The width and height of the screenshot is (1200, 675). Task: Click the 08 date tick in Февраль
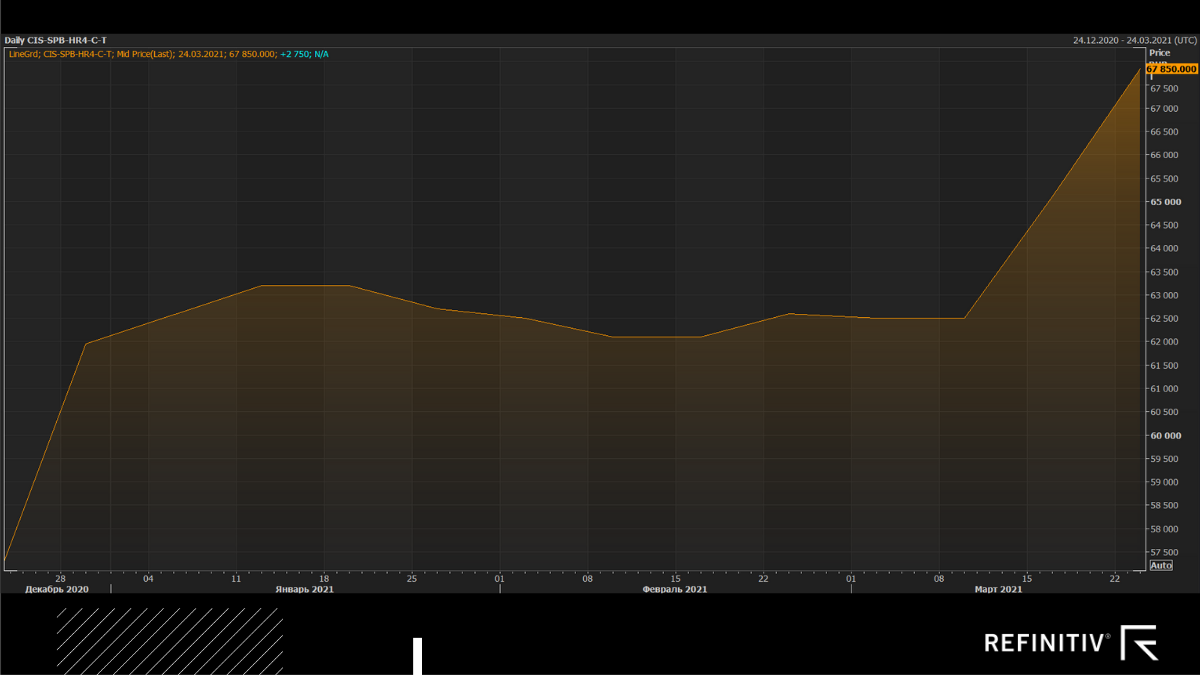tap(588, 578)
